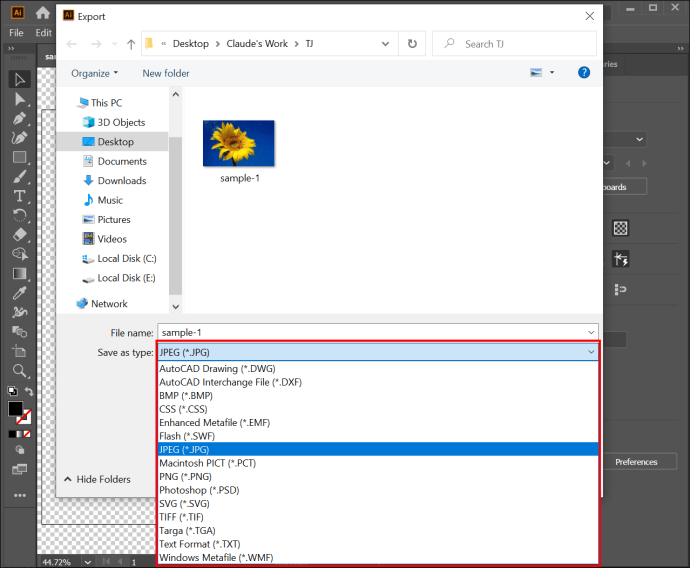Select the Eraser tool
The width and height of the screenshot is (690, 568).
tap(19, 234)
